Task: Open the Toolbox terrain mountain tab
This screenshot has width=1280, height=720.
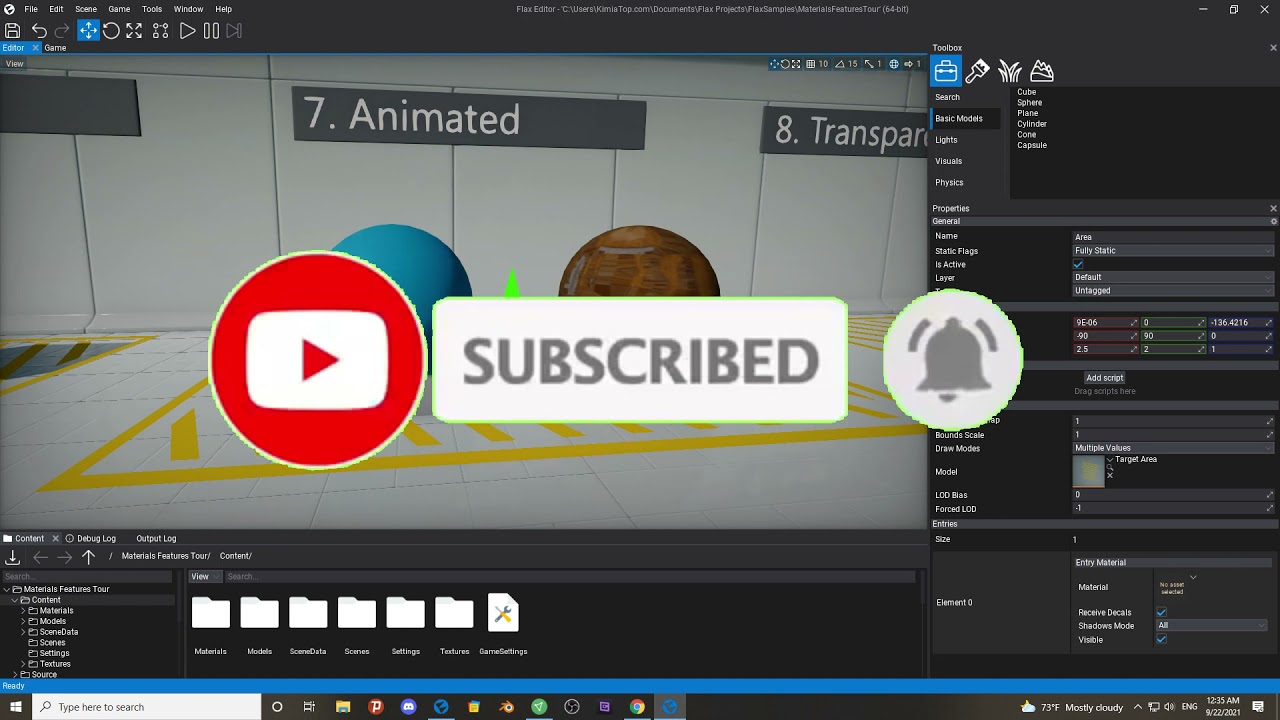Action: pos(1042,71)
